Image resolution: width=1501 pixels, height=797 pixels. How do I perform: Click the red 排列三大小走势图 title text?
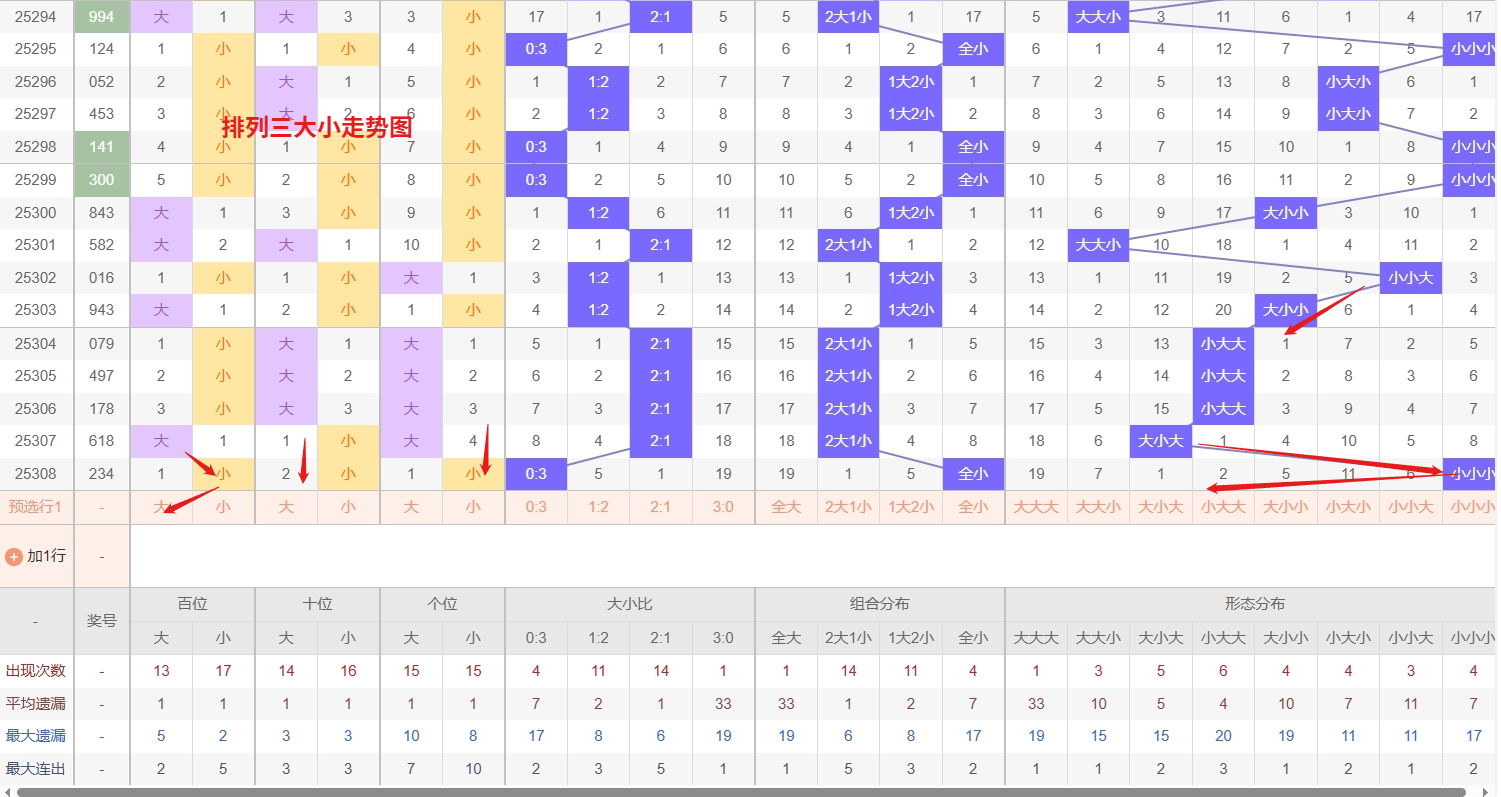[x=317, y=127]
